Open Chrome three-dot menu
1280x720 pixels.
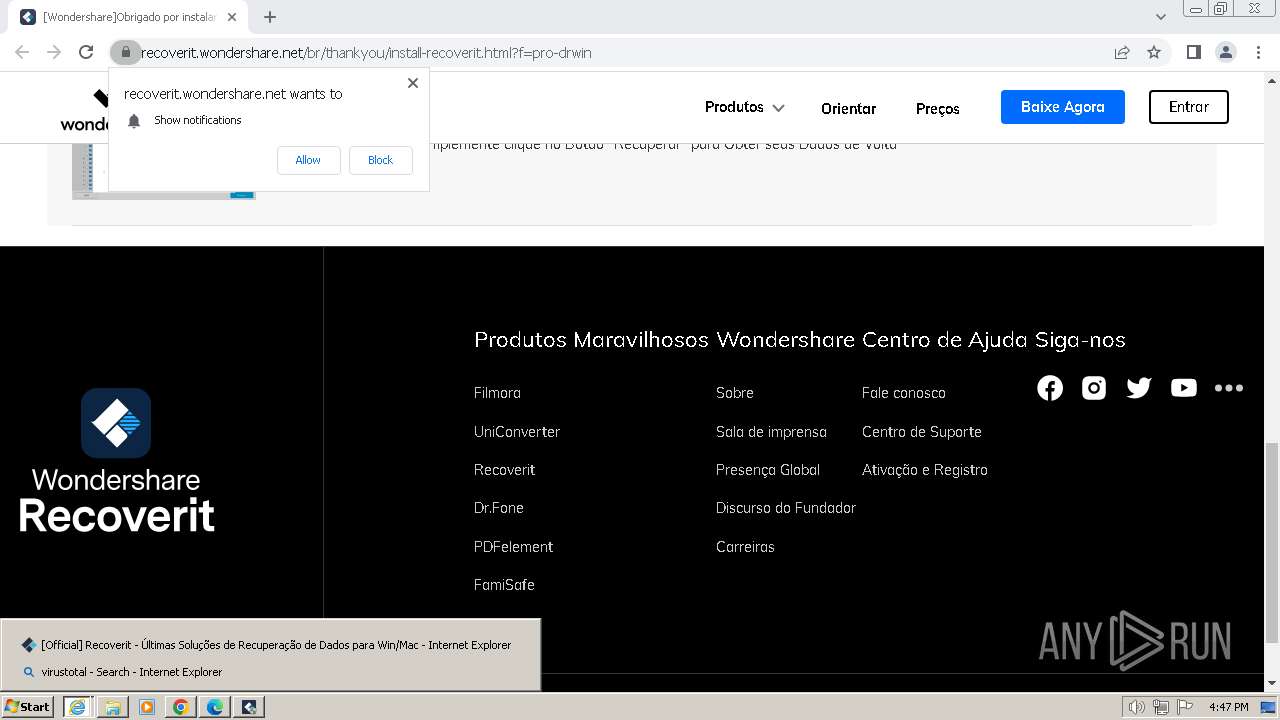(x=1259, y=53)
